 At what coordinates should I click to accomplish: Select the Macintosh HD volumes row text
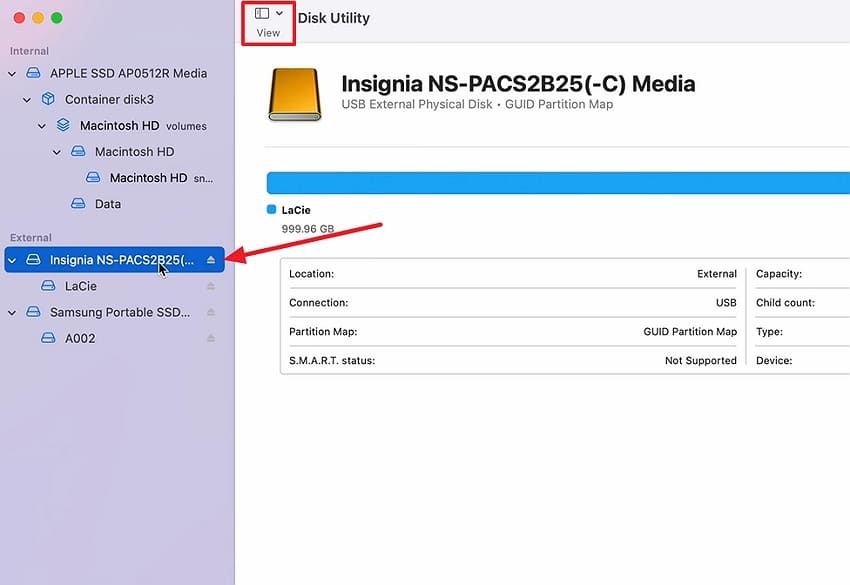click(143, 126)
